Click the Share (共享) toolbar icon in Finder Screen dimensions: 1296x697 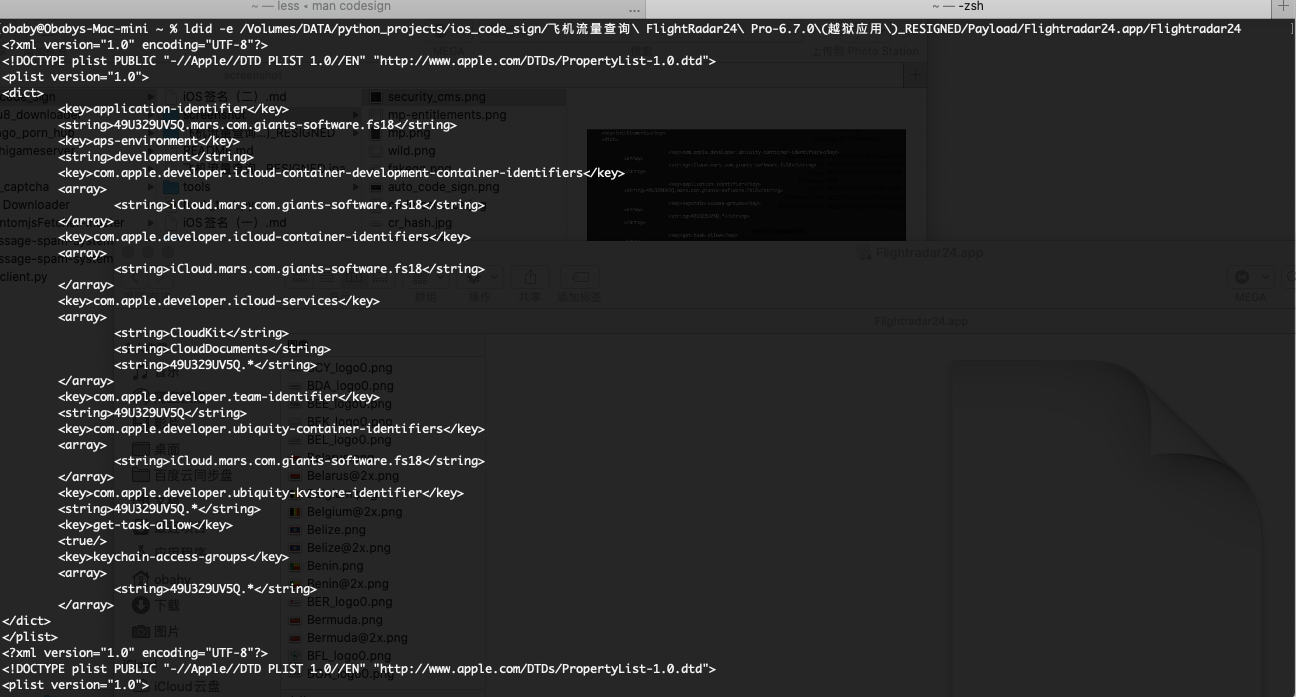530,276
